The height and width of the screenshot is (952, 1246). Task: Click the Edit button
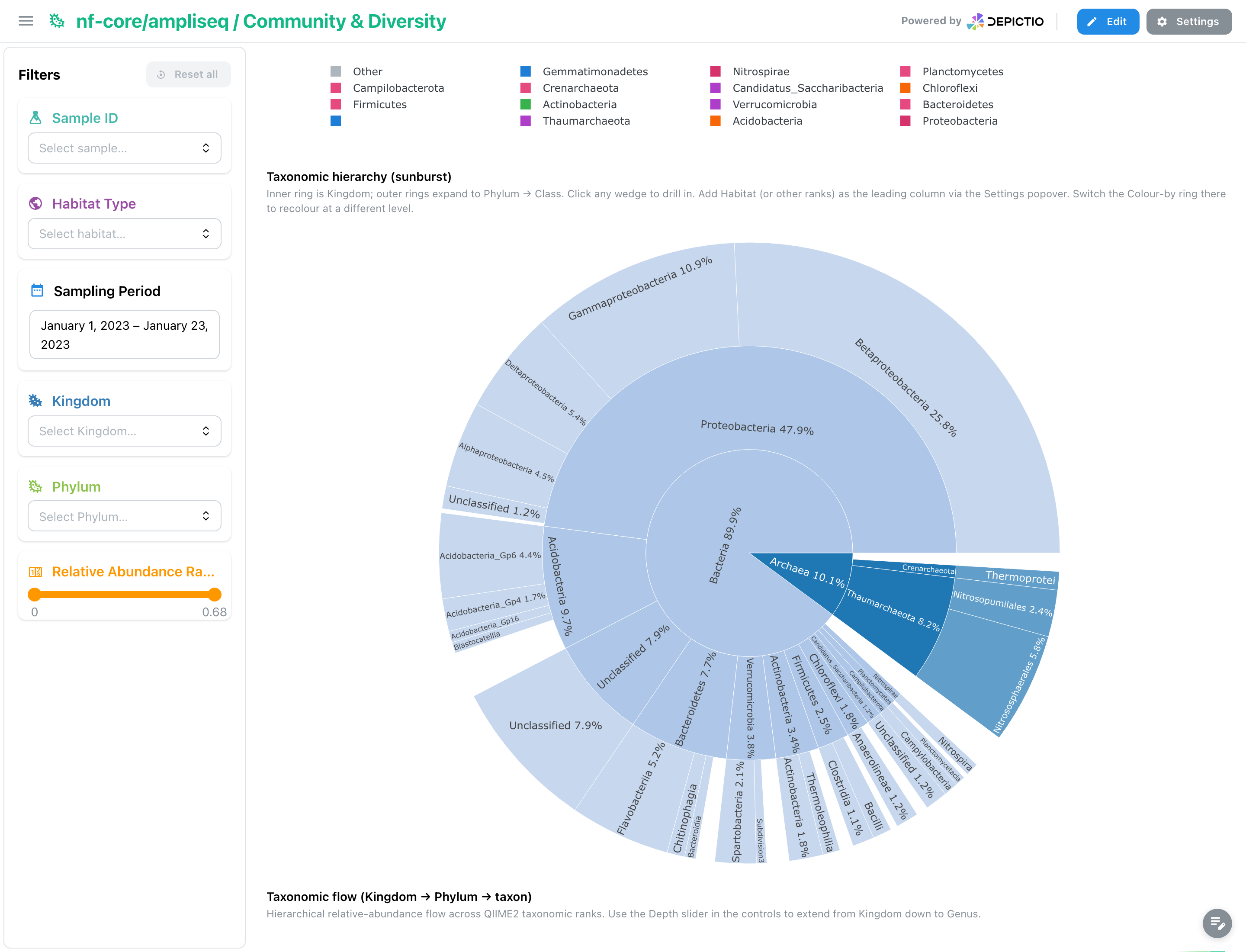(1108, 22)
